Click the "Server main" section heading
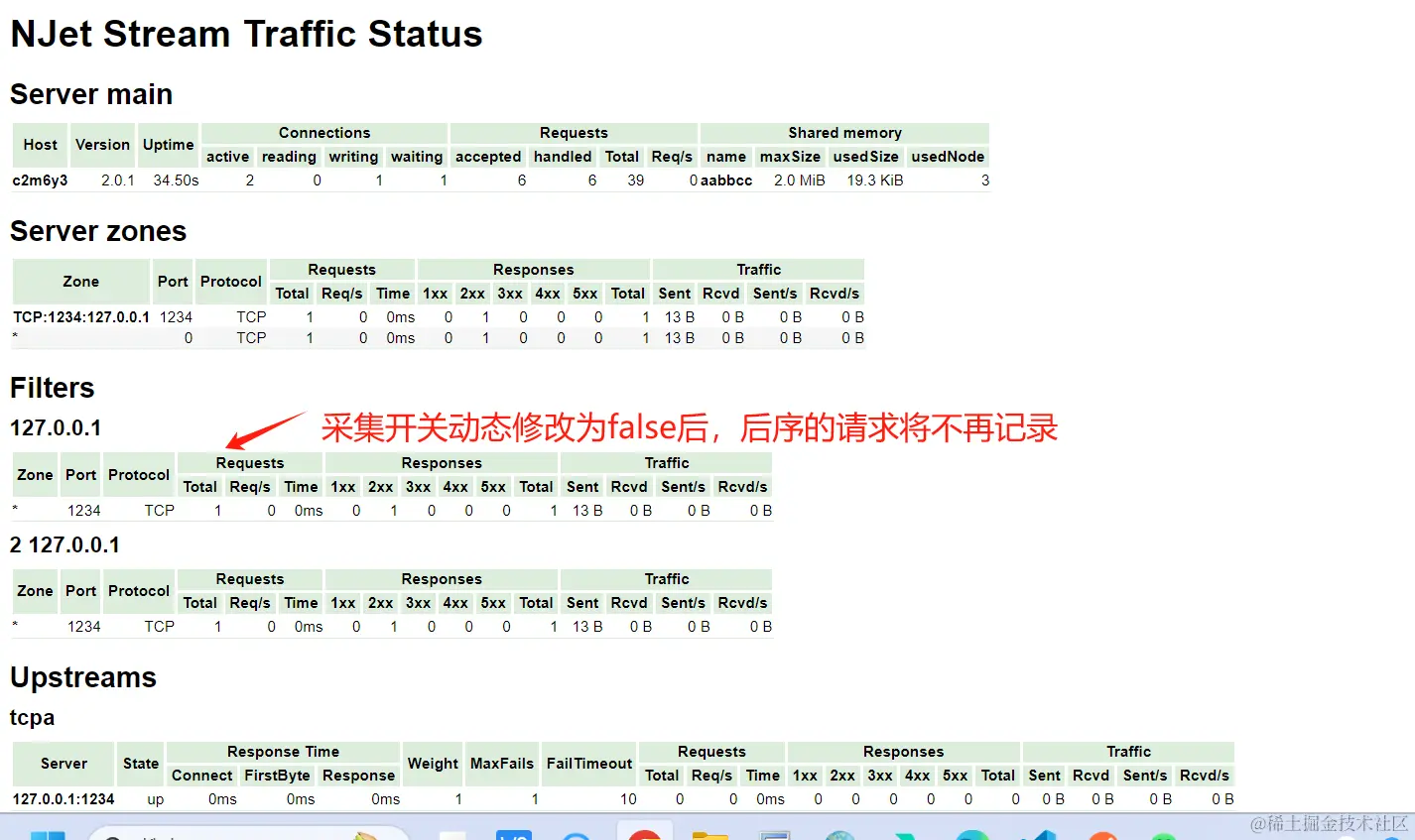This screenshot has height=840, width=1415. click(91, 94)
